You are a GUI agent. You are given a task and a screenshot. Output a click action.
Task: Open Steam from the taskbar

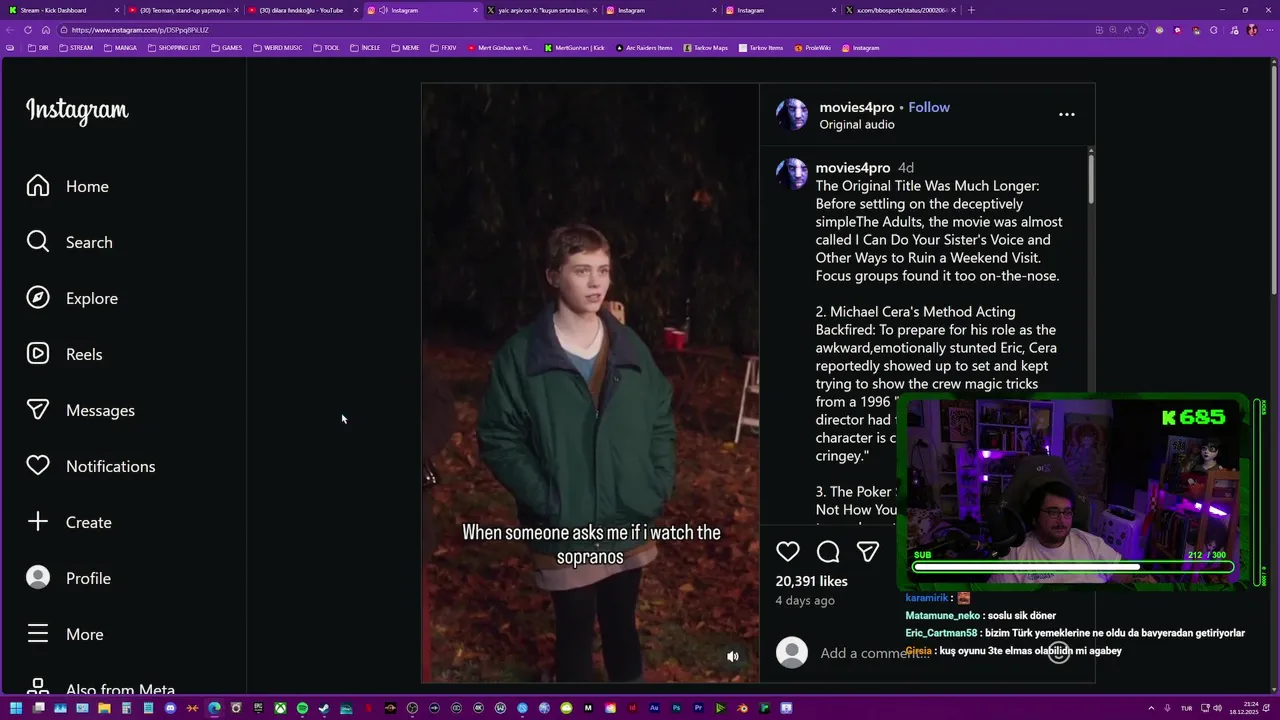tap(324, 708)
